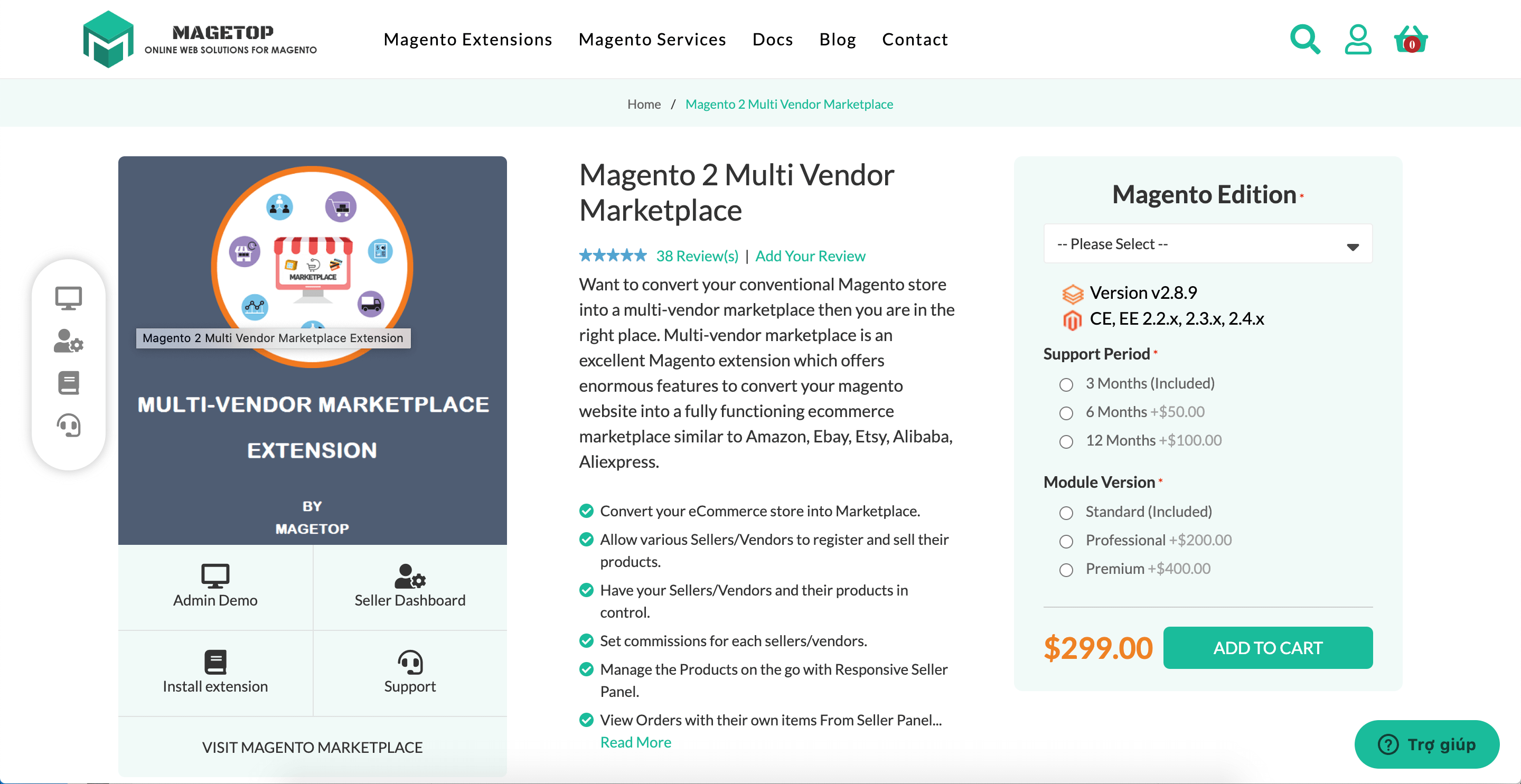The image size is (1521, 784).
Task: Click the Support label
Action: click(x=410, y=686)
